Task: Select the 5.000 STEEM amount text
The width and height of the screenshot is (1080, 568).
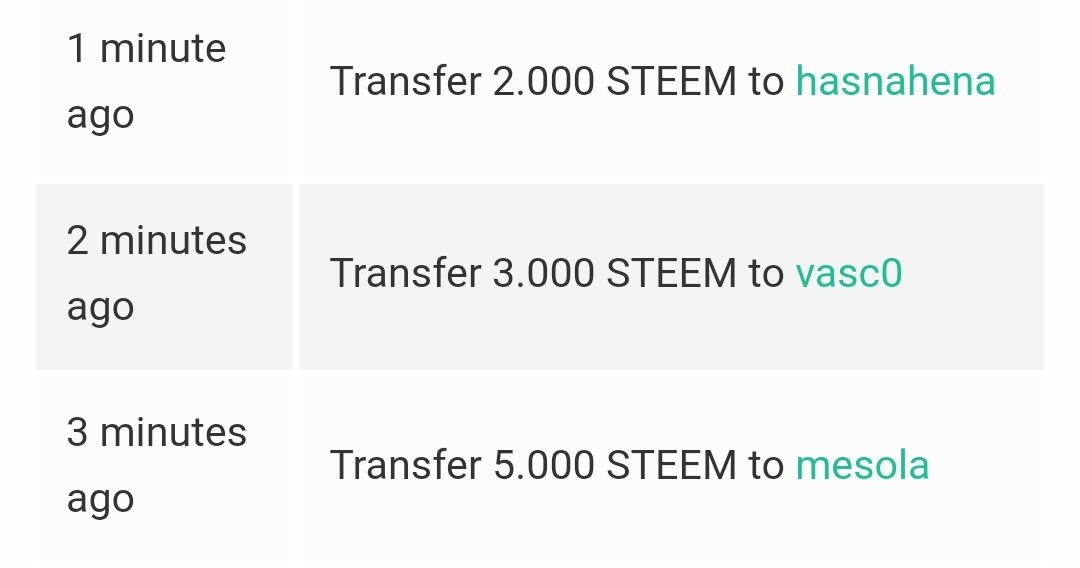Action: [x=614, y=465]
